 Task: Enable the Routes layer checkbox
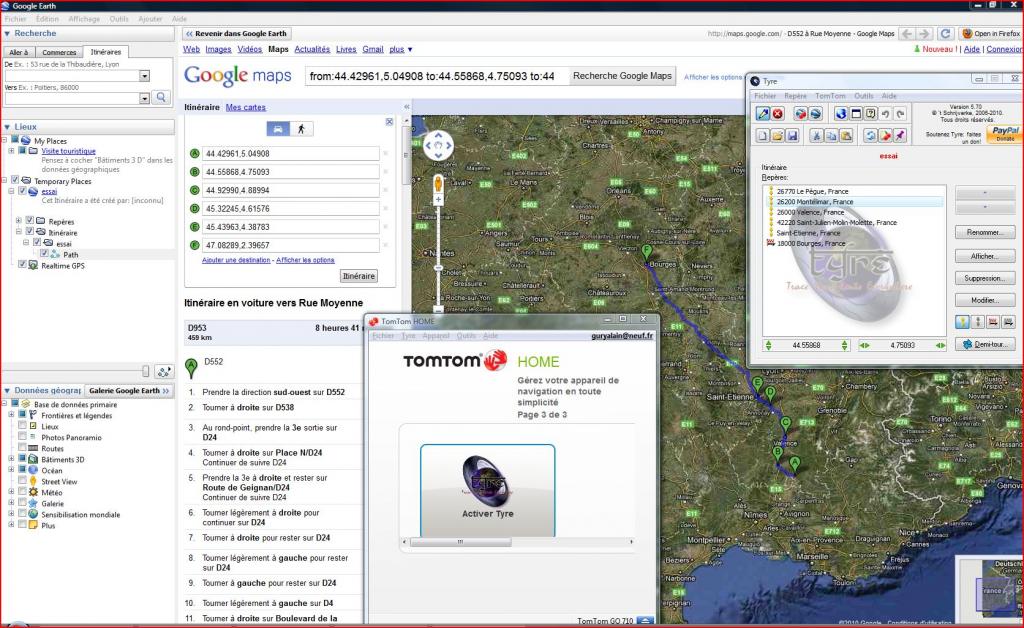click(22, 448)
